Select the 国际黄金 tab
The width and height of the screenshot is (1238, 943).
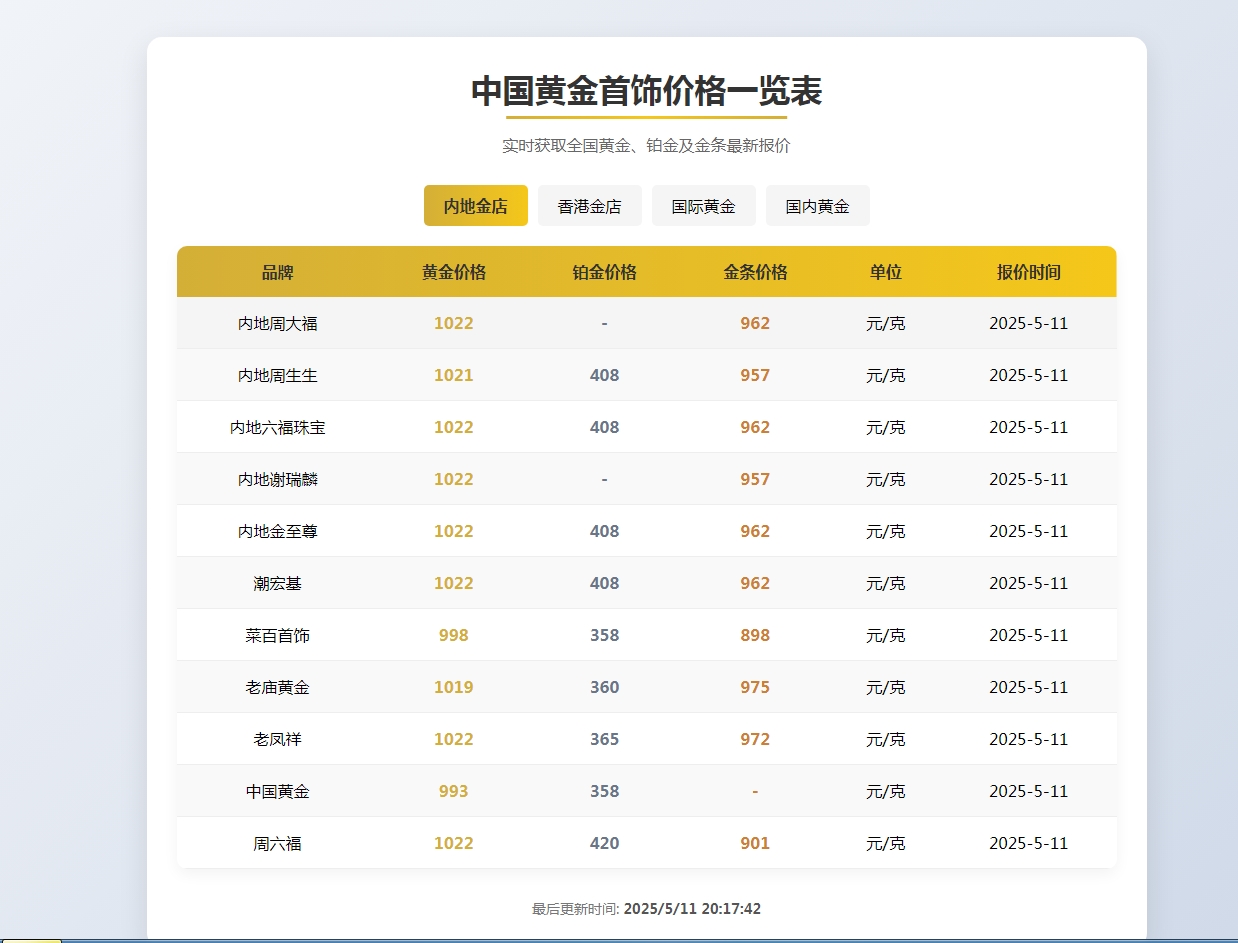(x=704, y=206)
